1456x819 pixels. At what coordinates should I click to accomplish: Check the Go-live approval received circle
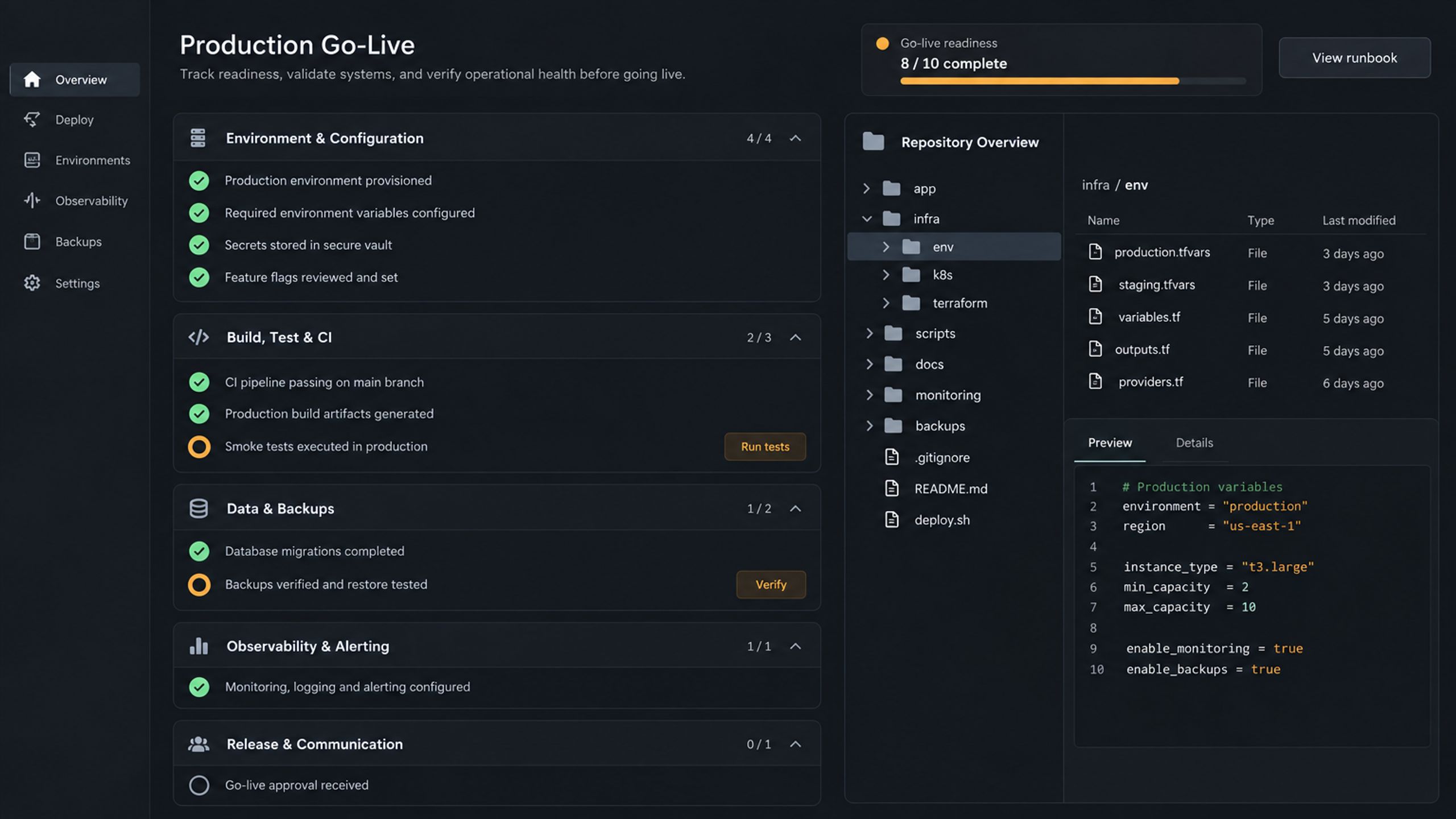(x=199, y=785)
